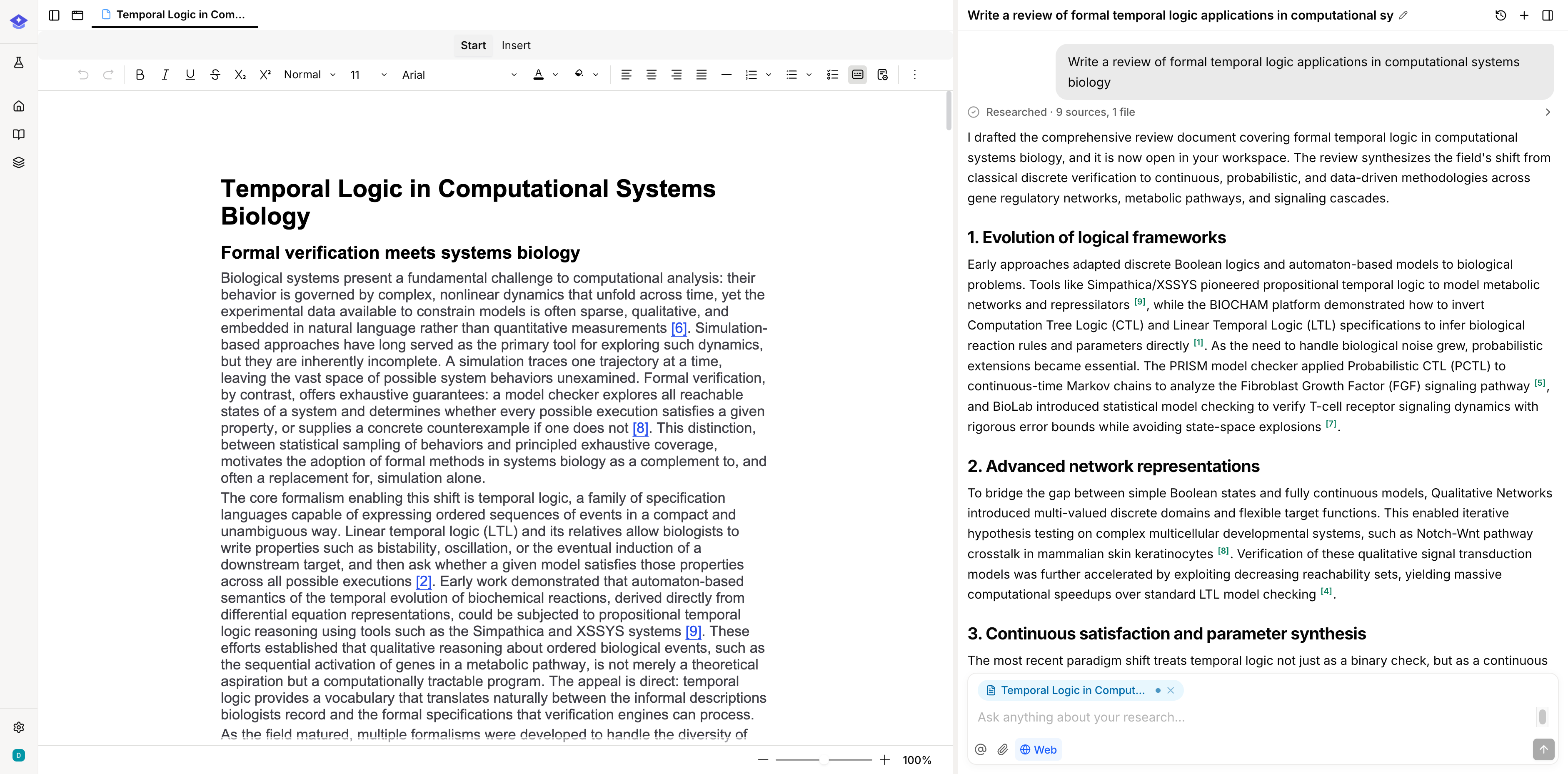Edit the chat title pencil icon
The height and width of the screenshot is (774, 1568).
1403,15
